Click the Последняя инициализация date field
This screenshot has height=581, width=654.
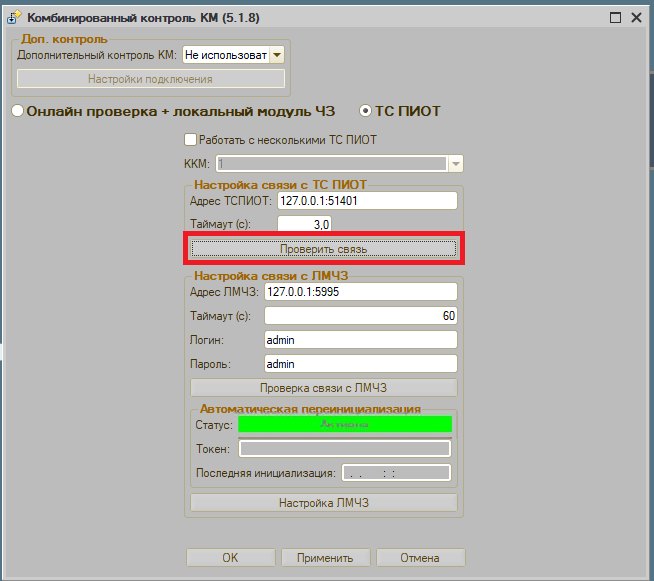pyautogui.click(x=396, y=473)
